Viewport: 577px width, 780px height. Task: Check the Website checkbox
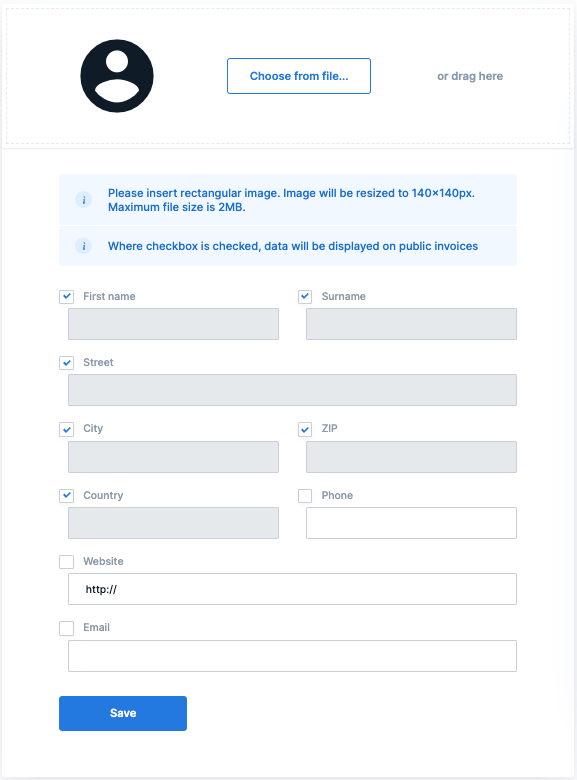point(67,562)
